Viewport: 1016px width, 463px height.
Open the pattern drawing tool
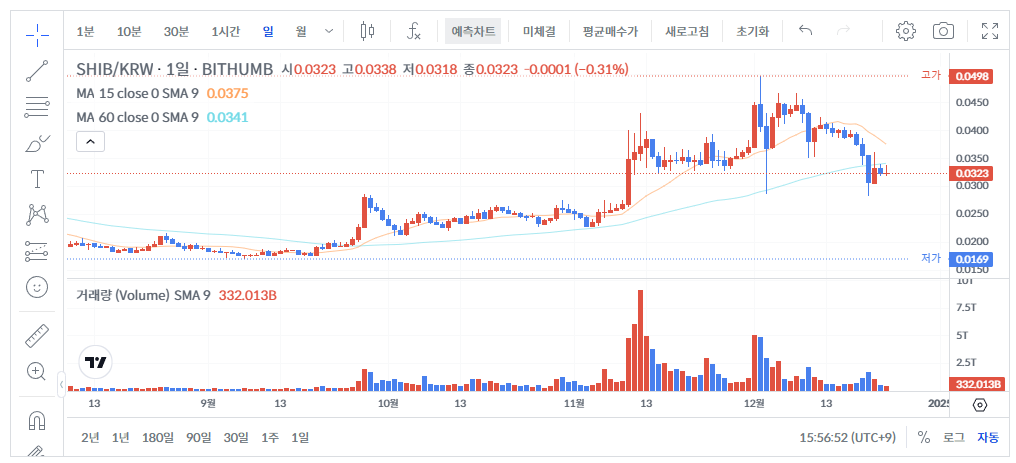click(37, 214)
